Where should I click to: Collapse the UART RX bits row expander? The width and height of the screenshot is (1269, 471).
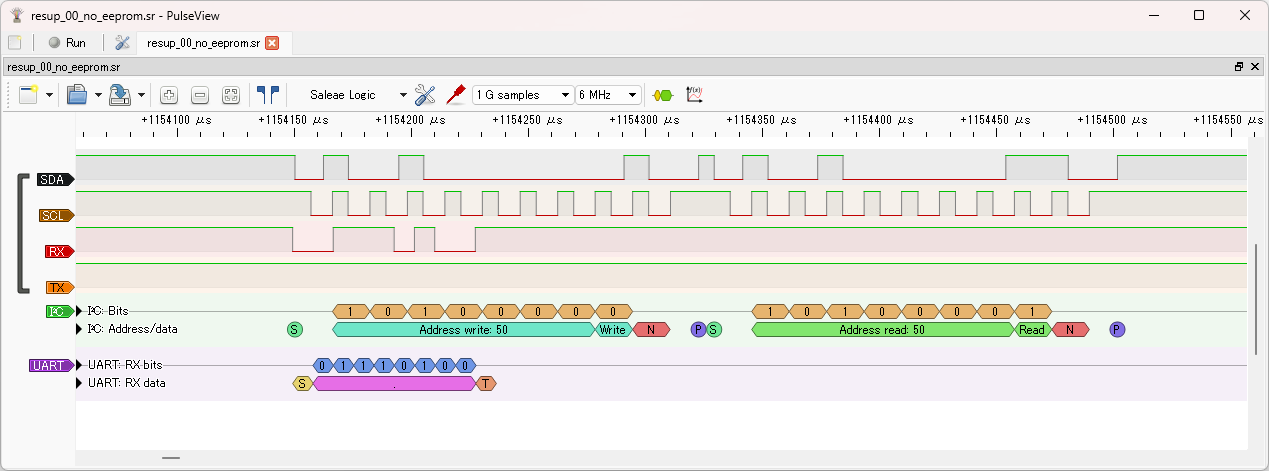81,366
